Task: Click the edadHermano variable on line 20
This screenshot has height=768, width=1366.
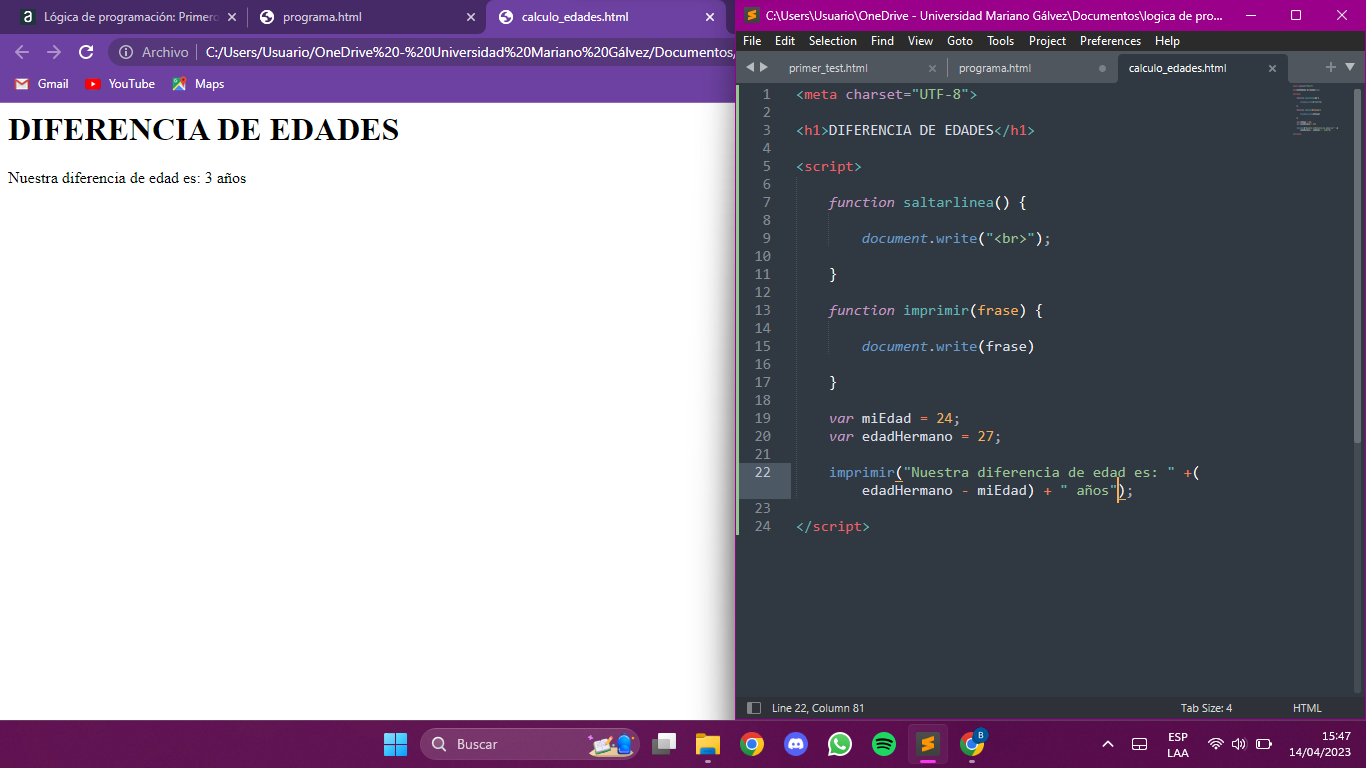Action: click(x=907, y=436)
